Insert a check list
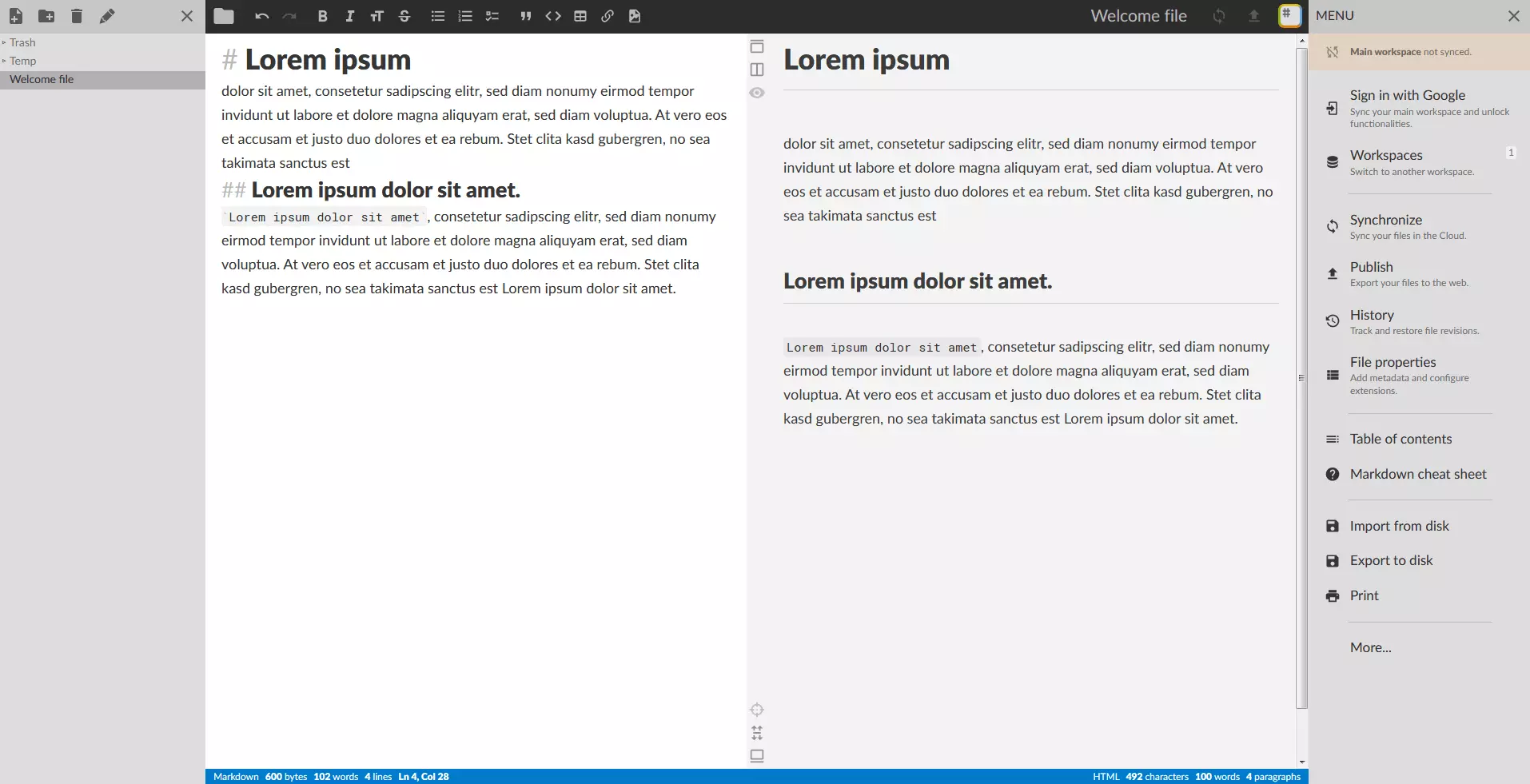Image resolution: width=1530 pixels, height=784 pixels. pyautogui.click(x=492, y=16)
